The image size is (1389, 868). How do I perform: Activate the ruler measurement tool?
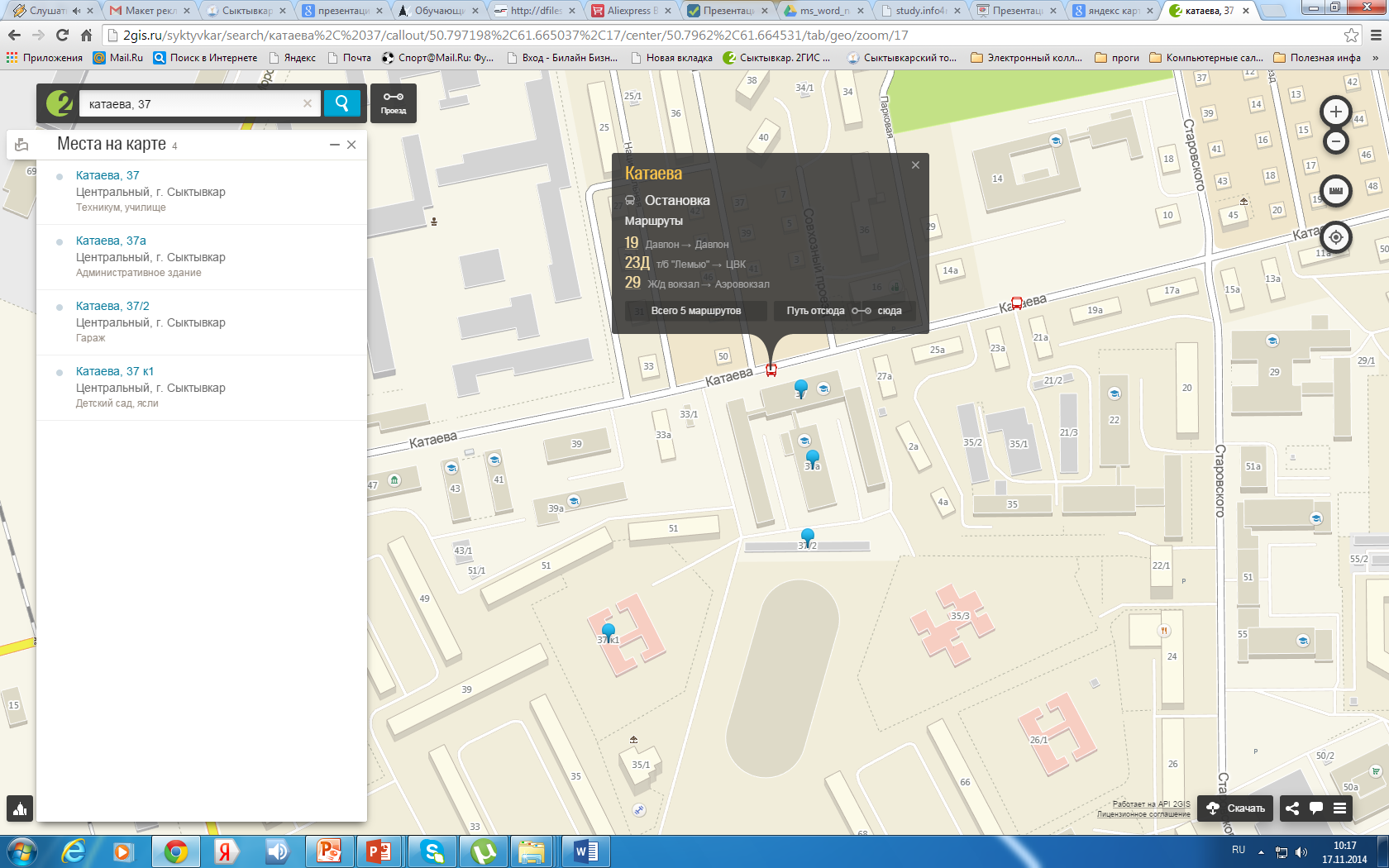1335,191
